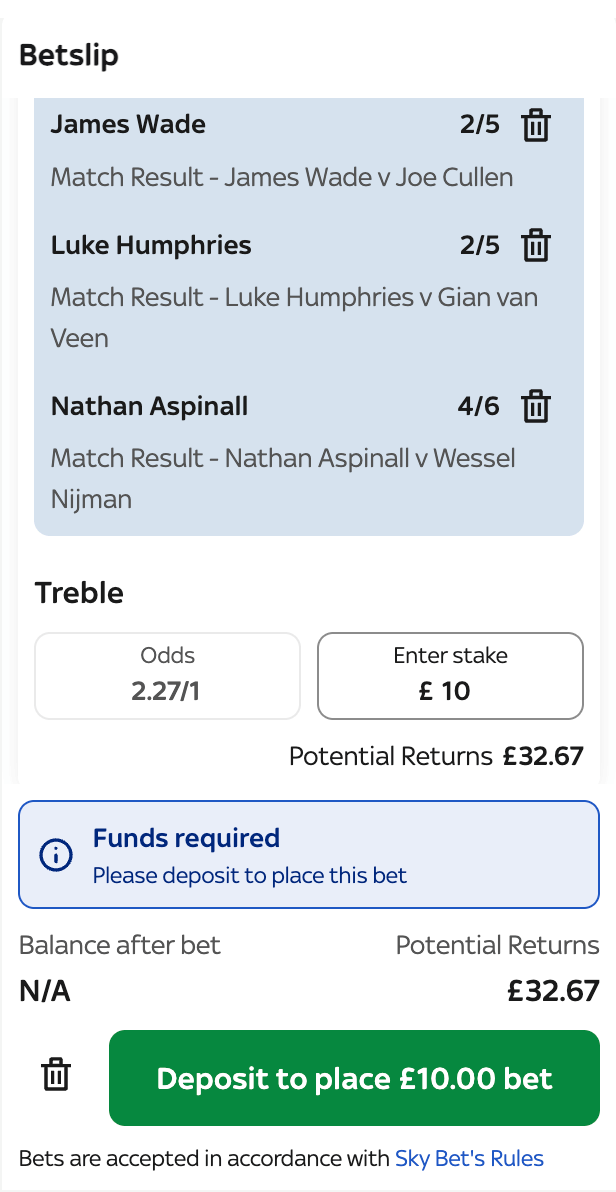Click the Betslip heading
The width and height of the screenshot is (616, 1192).
coord(68,55)
